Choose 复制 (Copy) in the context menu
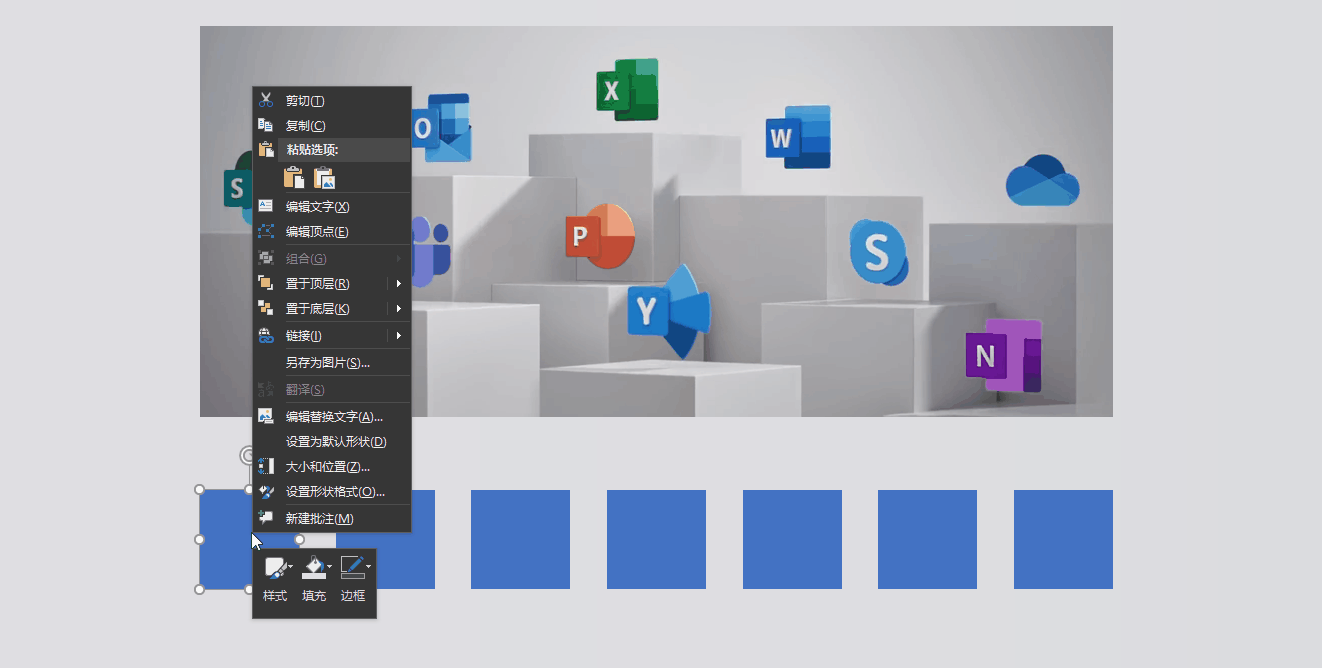 (331, 125)
